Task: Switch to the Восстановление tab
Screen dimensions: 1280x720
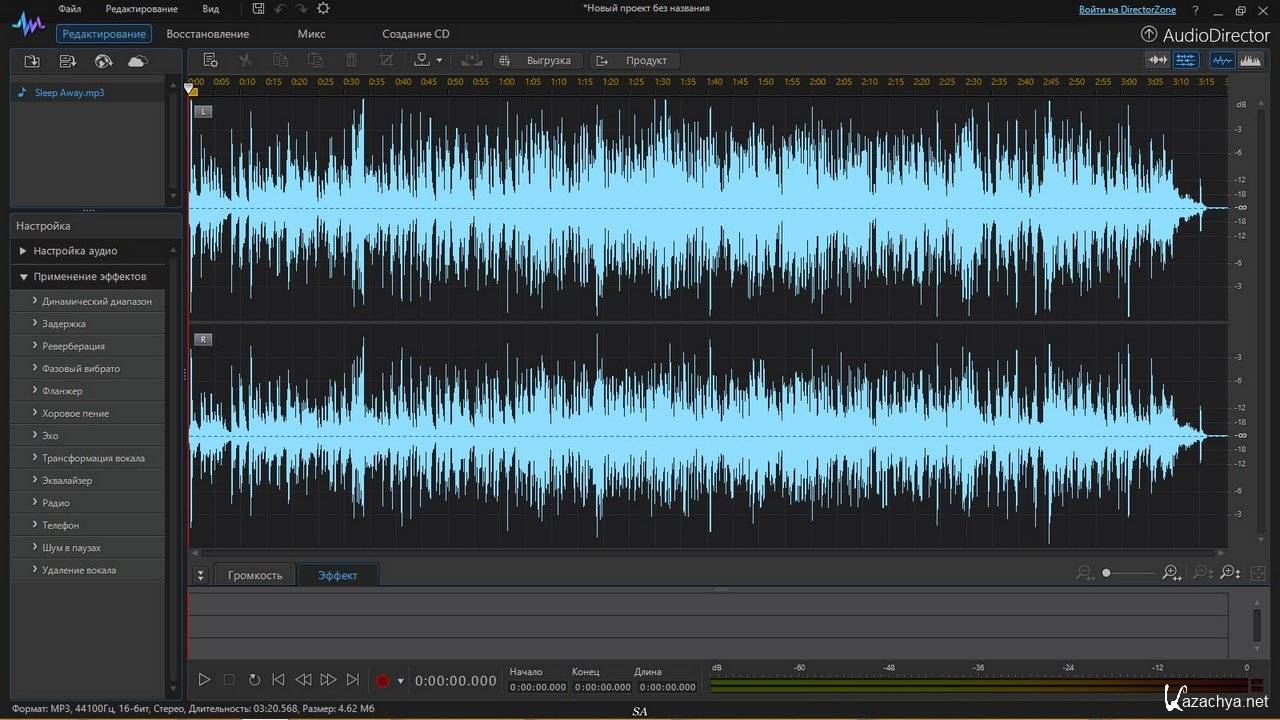Action: coord(208,34)
